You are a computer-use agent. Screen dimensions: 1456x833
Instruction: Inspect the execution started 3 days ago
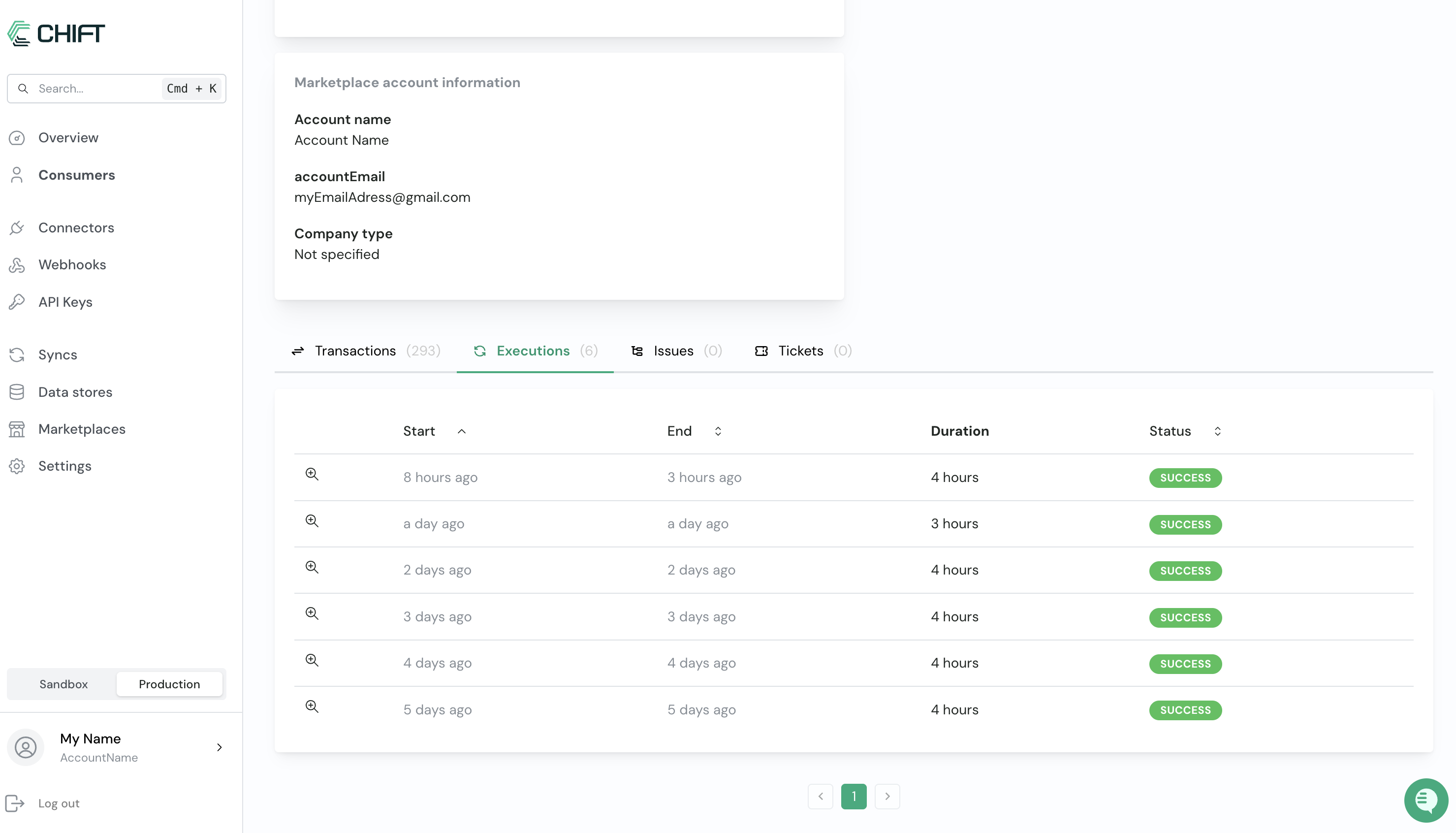click(x=312, y=613)
